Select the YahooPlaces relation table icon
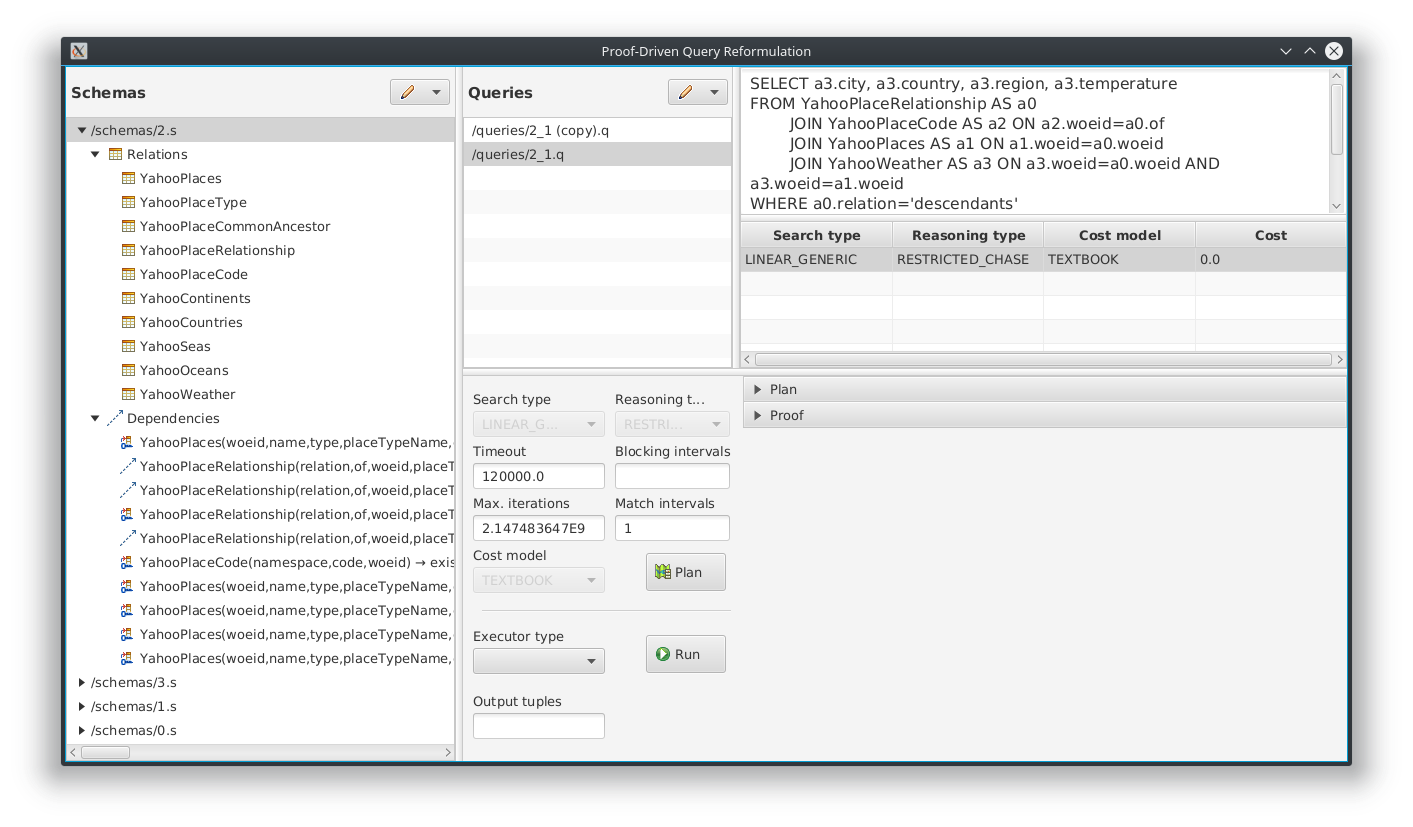Image resolution: width=1413 pixels, height=827 pixels. click(128, 178)
